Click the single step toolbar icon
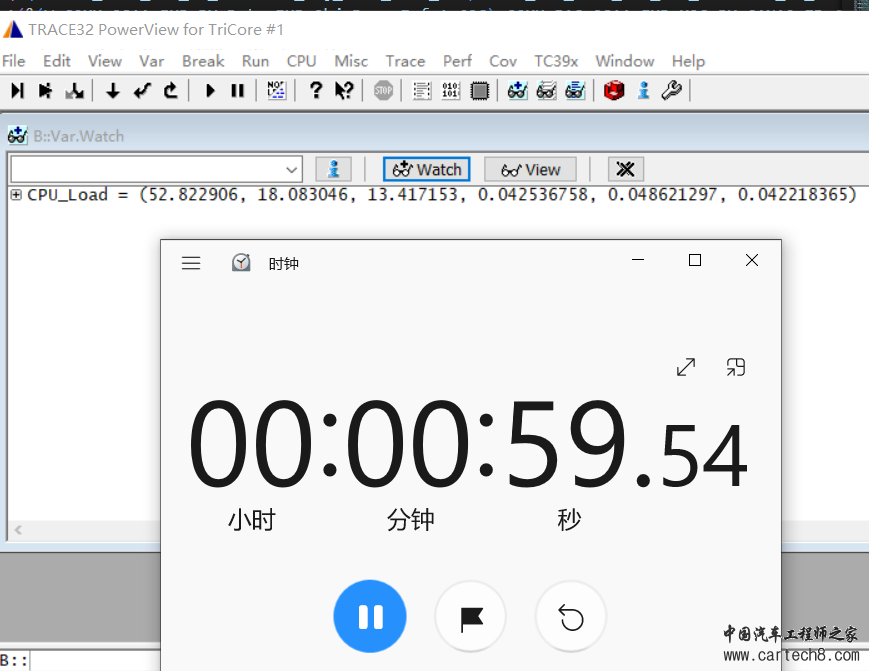Viewport: 869px width, 671px height. tap(17, 91)
